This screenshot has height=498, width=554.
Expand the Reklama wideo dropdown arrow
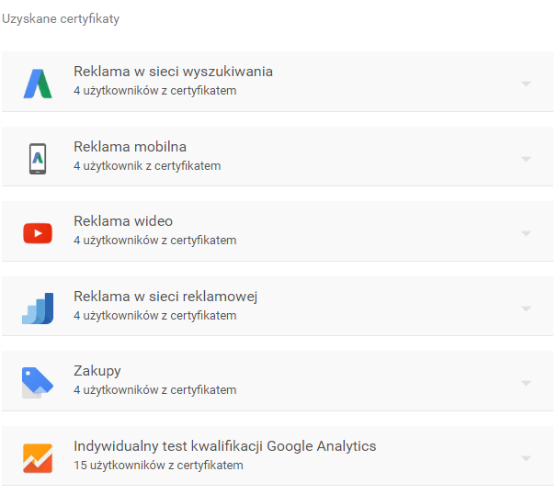pyautogui.click(x=526, y=233)
